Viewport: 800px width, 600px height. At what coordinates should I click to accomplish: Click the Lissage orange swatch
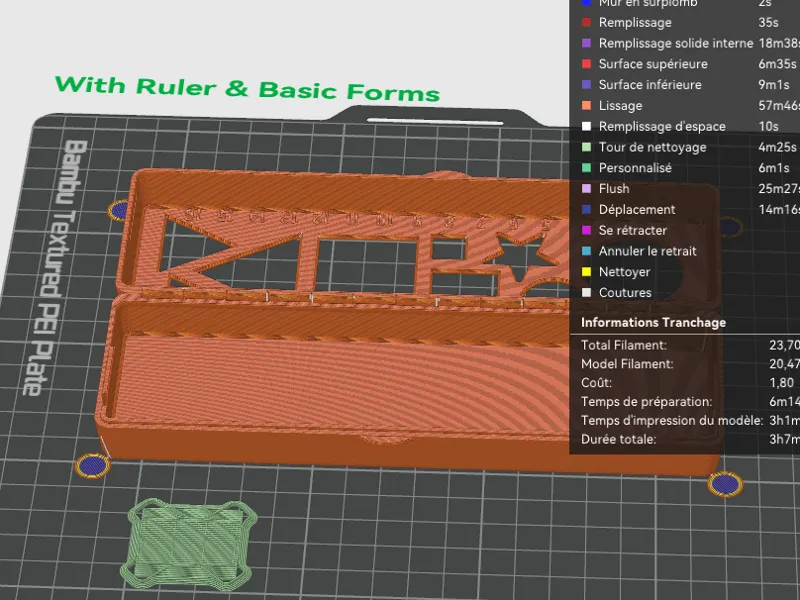[586, 106]
